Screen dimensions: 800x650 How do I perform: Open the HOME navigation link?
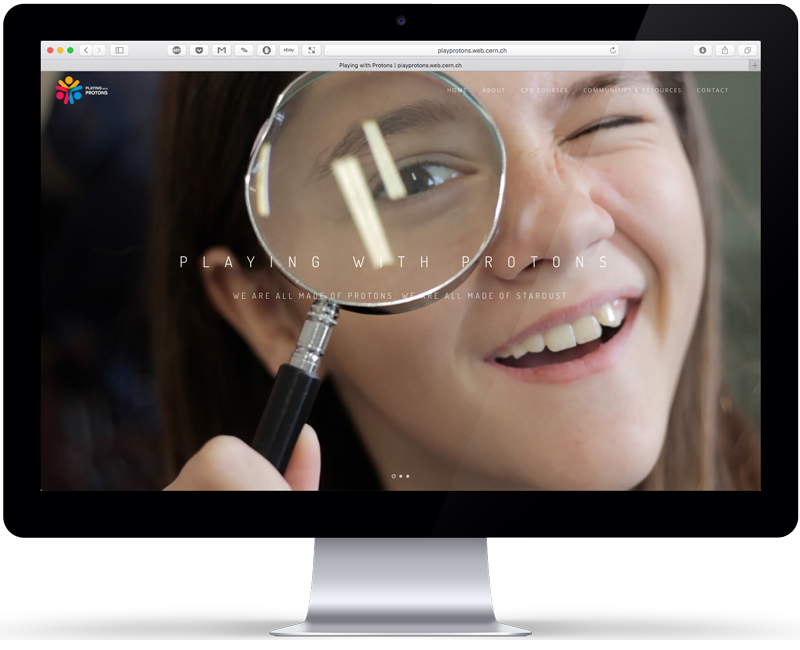click(457, 91)
